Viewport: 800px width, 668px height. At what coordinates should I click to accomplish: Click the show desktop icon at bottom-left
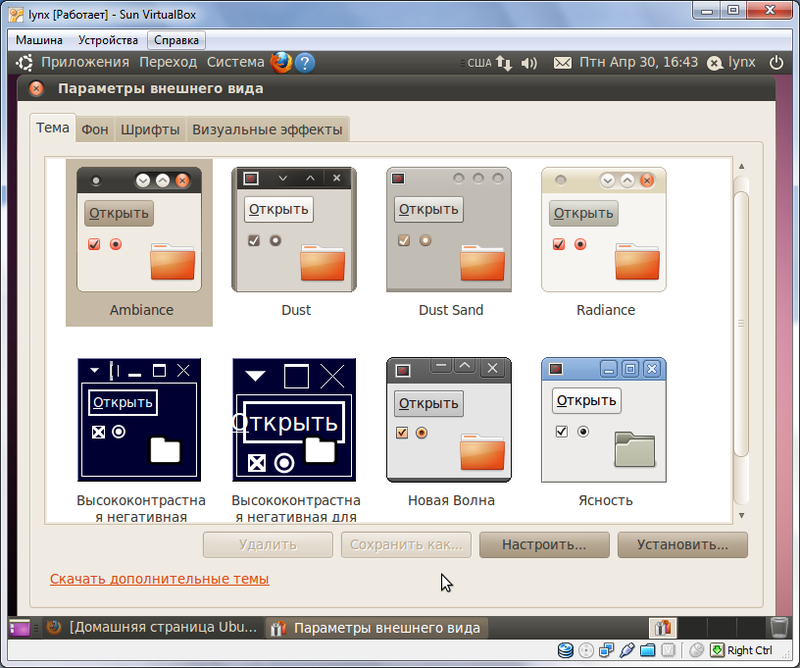(20, 628)
